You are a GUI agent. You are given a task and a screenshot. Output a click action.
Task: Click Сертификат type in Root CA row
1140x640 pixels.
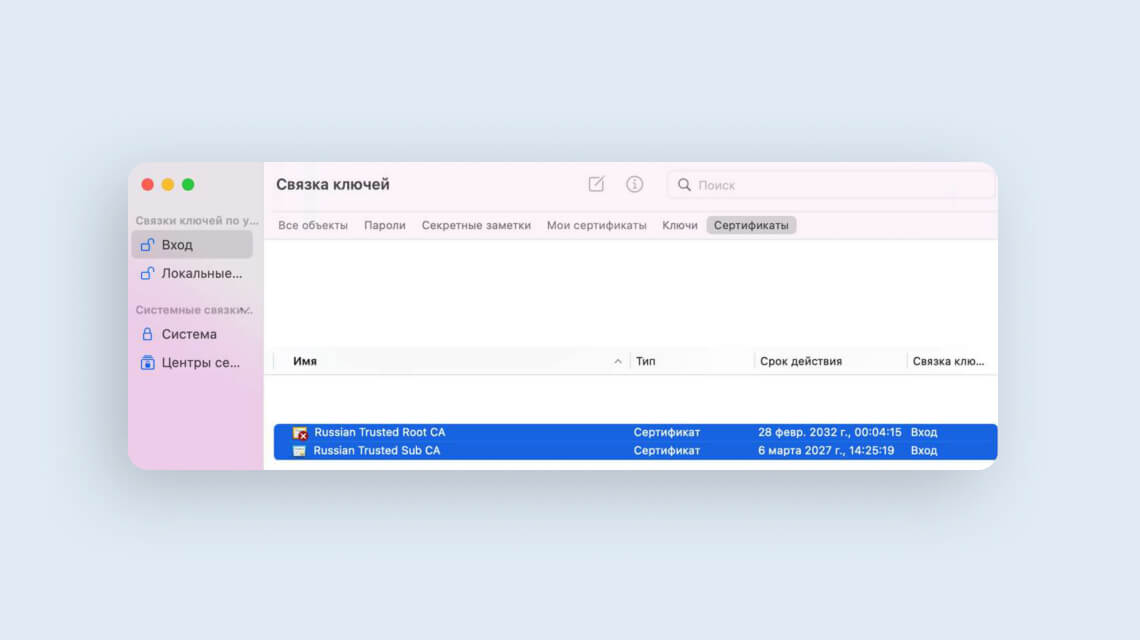pos(667,432)
